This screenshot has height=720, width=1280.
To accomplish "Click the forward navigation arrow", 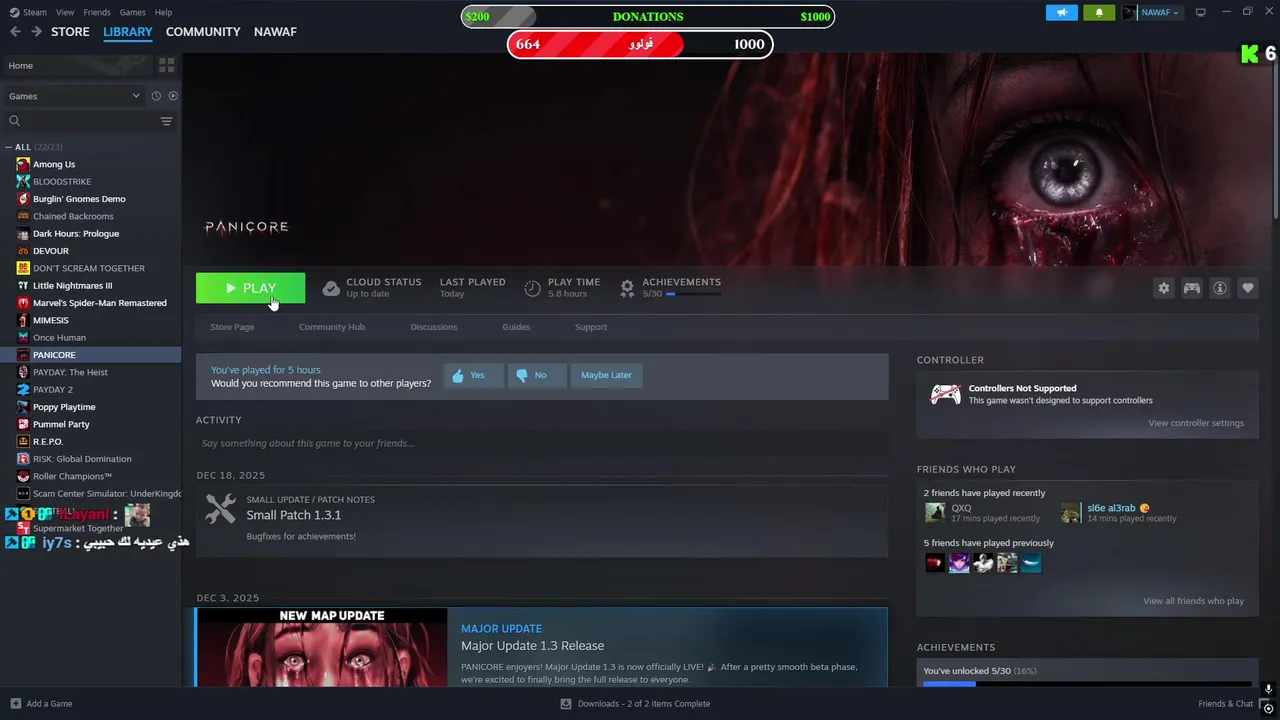I will 36,32.
